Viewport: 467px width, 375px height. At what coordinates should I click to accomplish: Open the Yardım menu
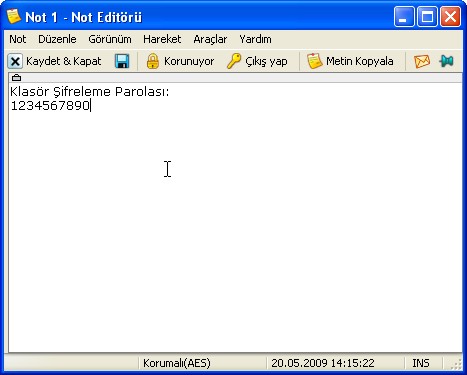tap(255, 39)
